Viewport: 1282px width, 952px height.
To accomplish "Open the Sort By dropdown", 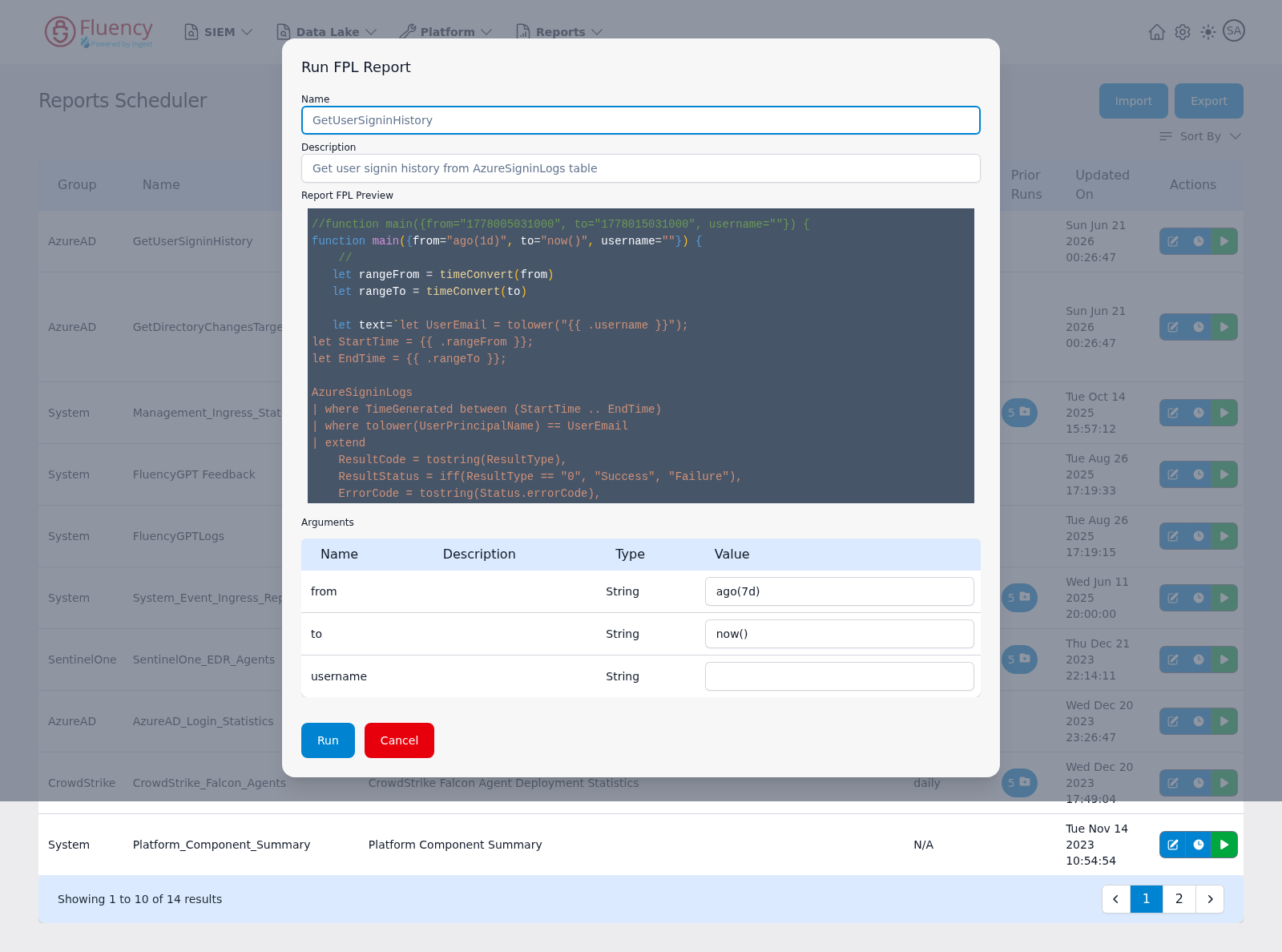I will 1200,136.
